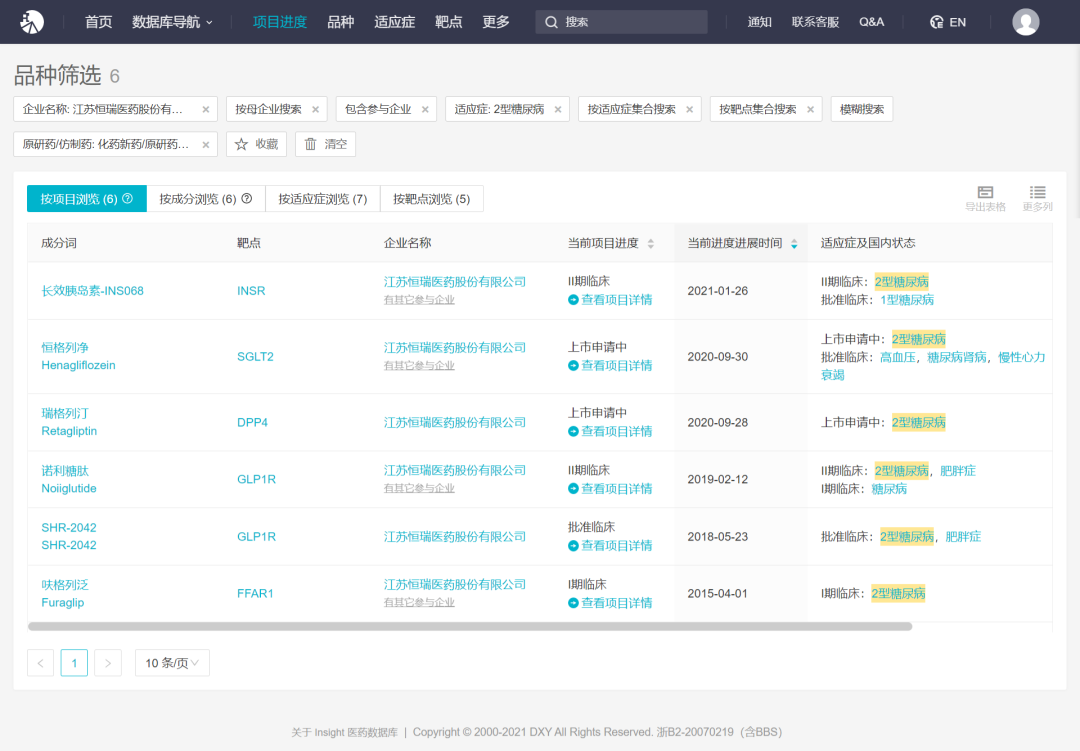Remove the 适应症: 2型糖尿病 filter tag
1080x751 pixels.
558,110
